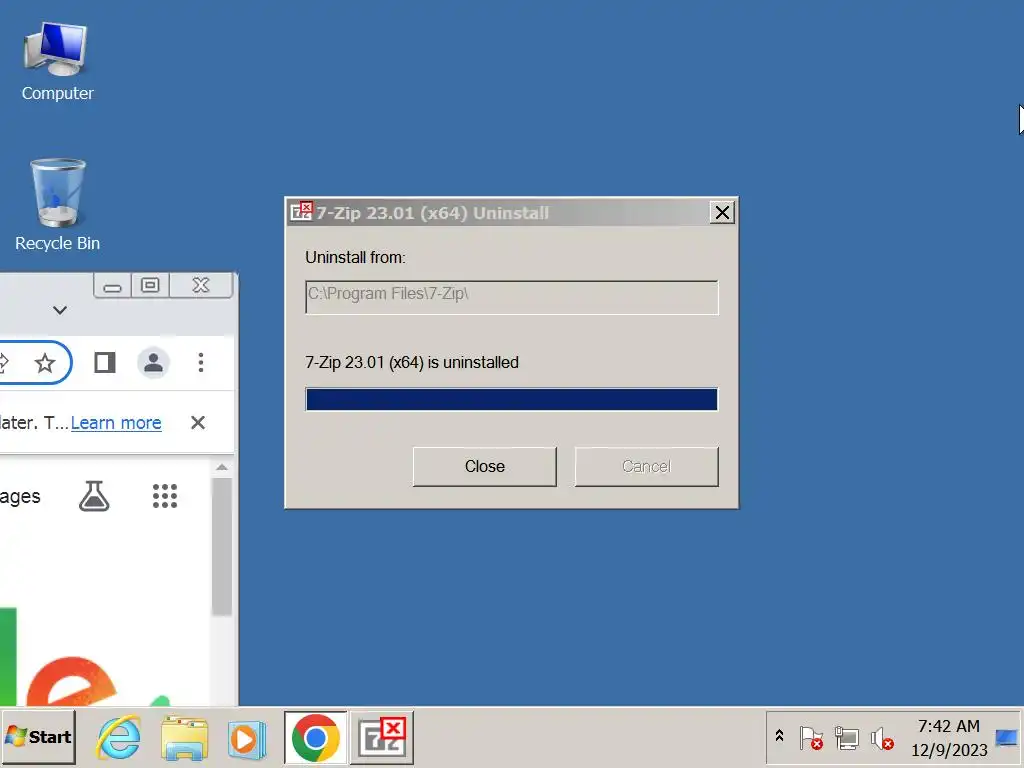Open the Start menu
Image resolution: width=1024 pixels, height=768 pixels.
39,737
